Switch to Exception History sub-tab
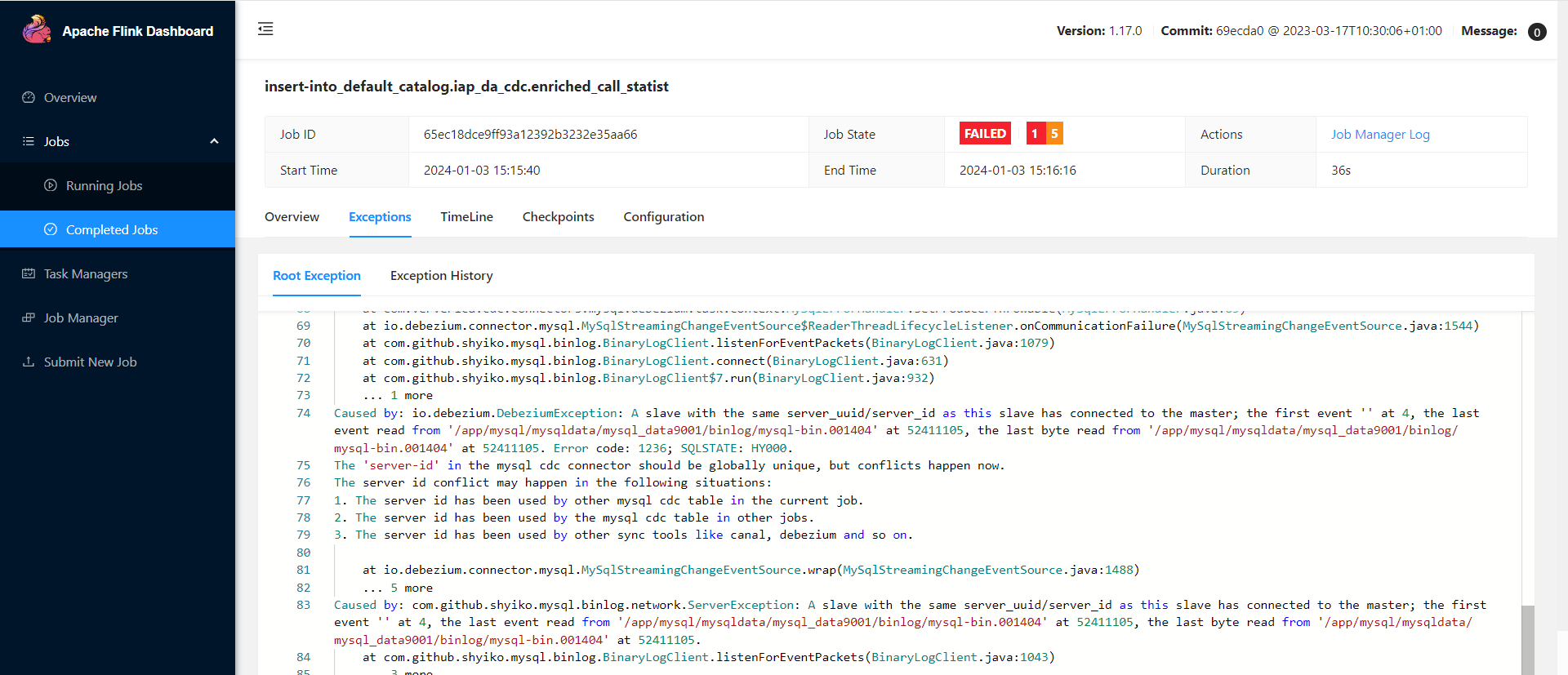Screen dimensions: 1568x675 tap(441, 275)
